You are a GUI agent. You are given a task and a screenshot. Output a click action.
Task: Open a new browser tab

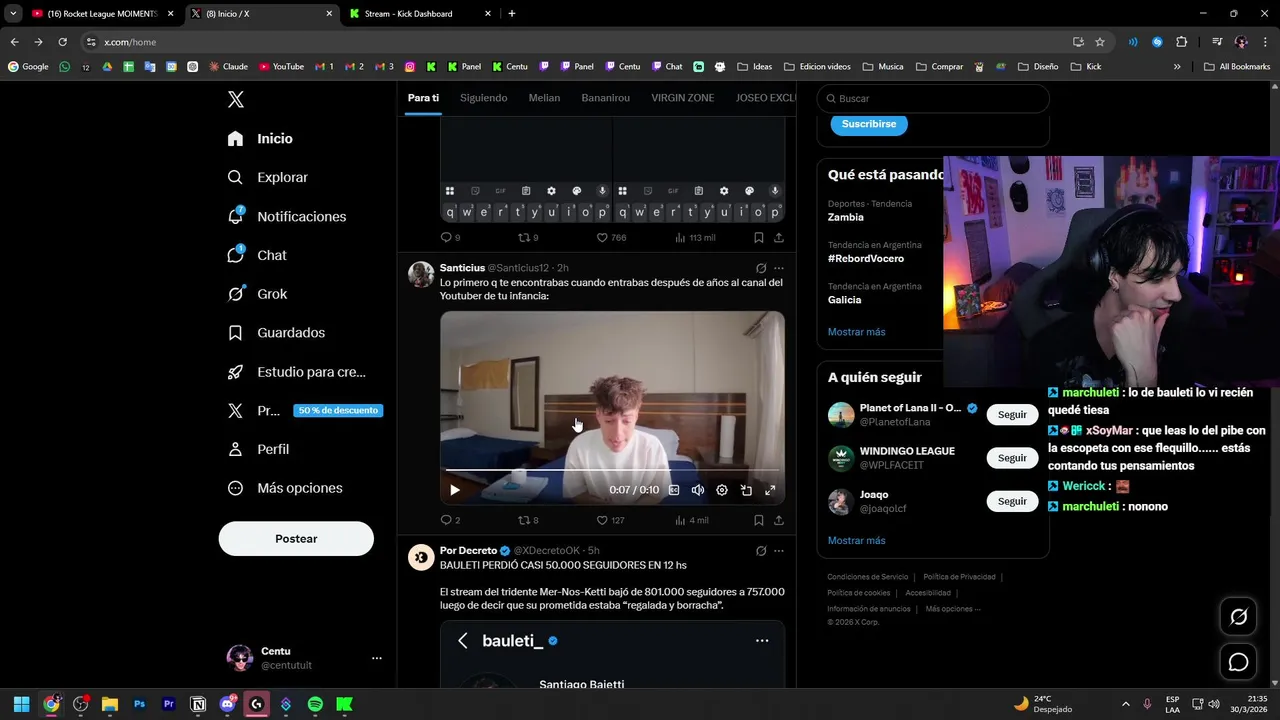[x=512, y=14]
